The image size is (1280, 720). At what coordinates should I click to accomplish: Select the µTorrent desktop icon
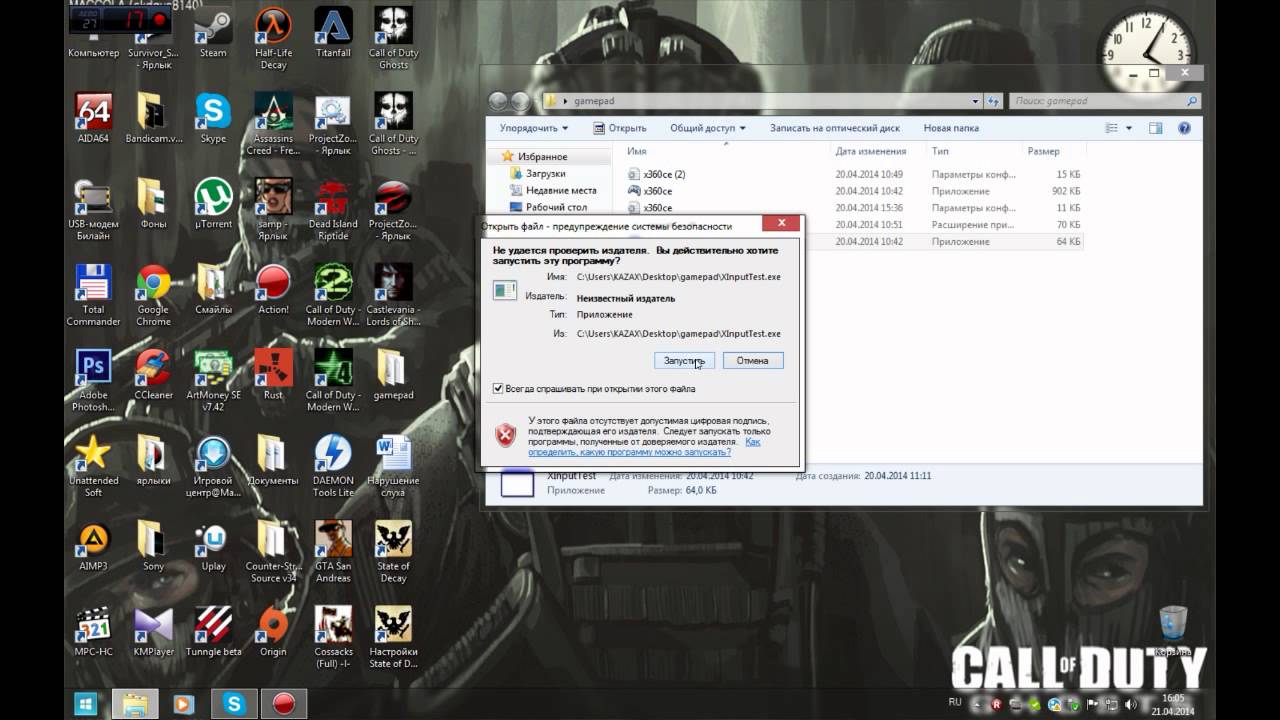[x=213, y=204]
